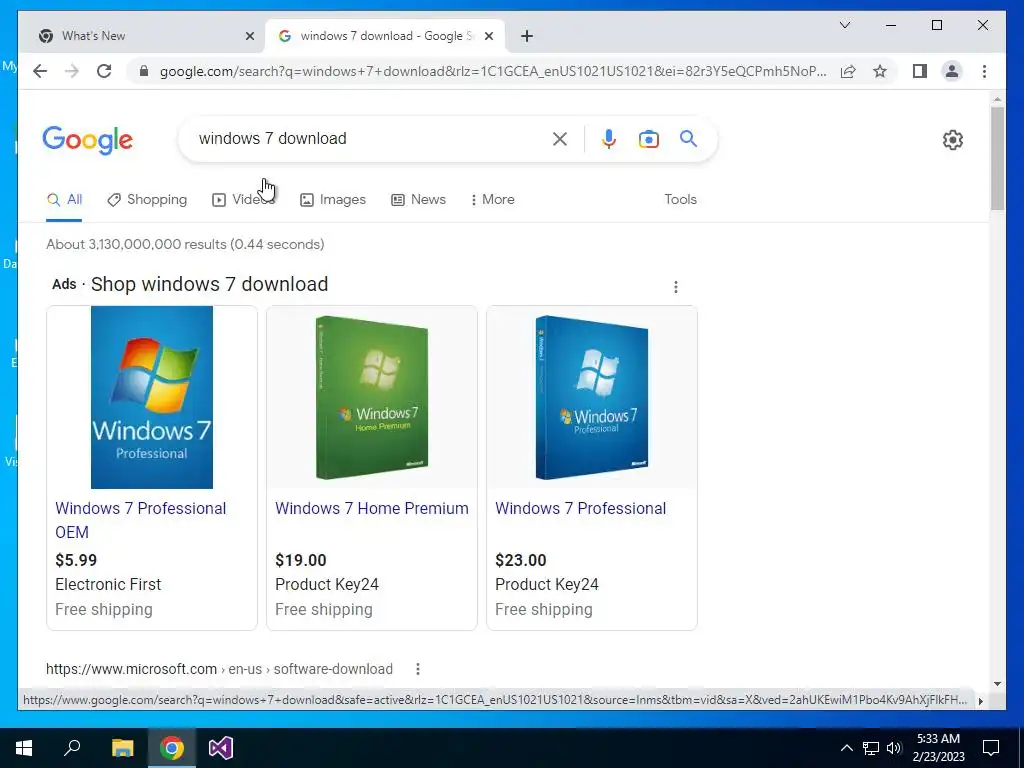Image resolution: width=1024 pixels, height=768 pixels.
Task: Switch to News results
Action: (x=419, y=199)
